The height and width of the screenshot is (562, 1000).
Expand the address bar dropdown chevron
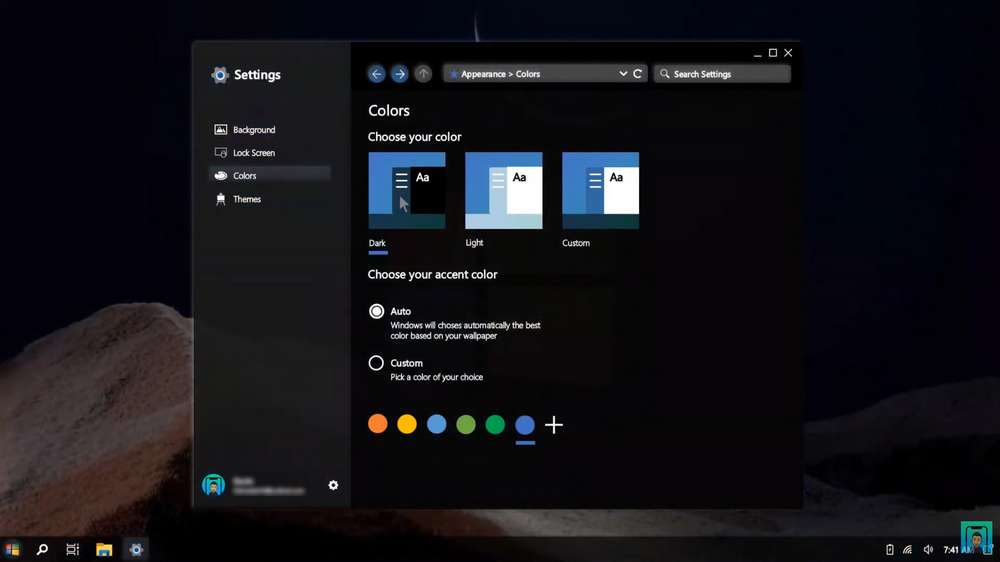coord(623,74)
